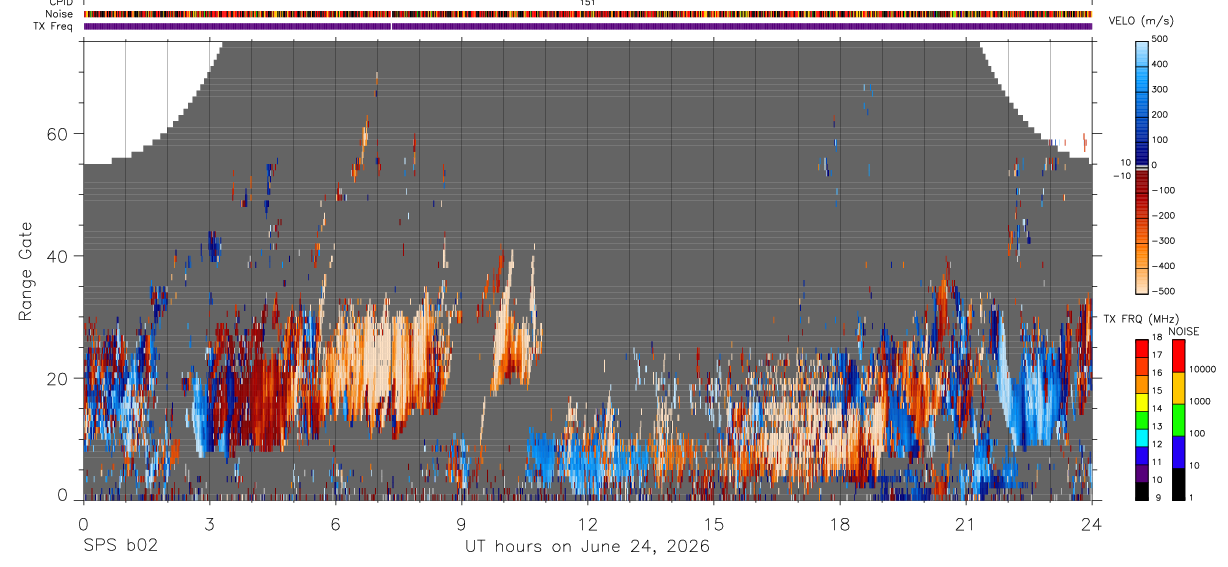This screenshot has width=1228, height=567.
Task: Click the Noise bar label
Action: [x=59, y=14]
